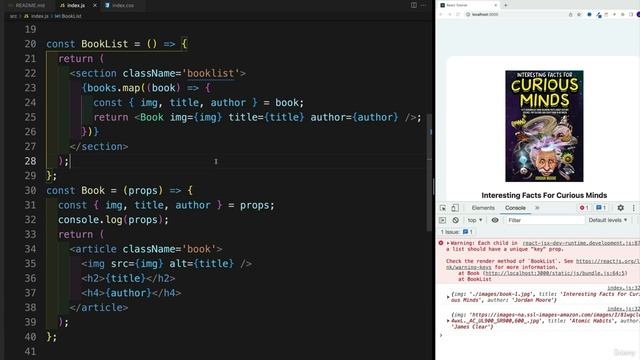Click 'BookList' on code line 20

point(104,44)
